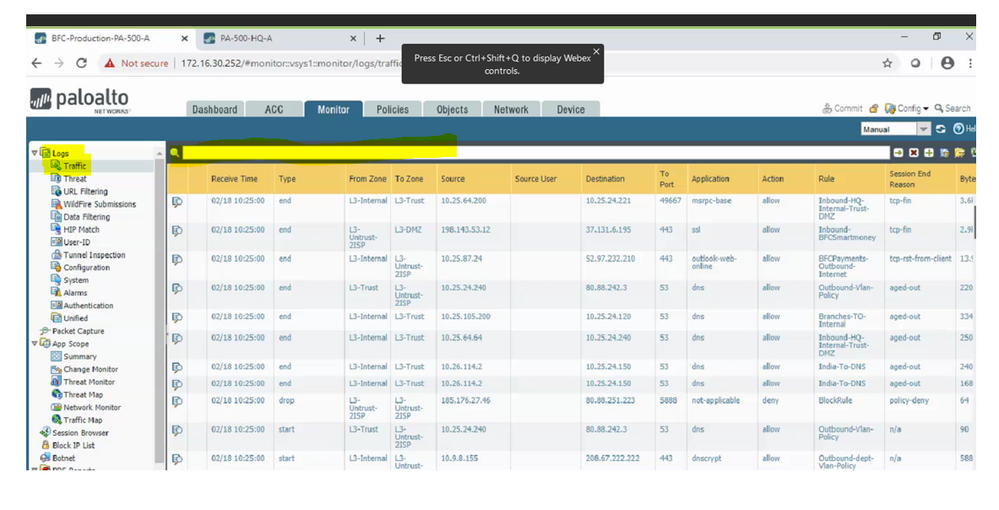
Task: Dismiss the Webex controls notification
Action: [596, 52]
